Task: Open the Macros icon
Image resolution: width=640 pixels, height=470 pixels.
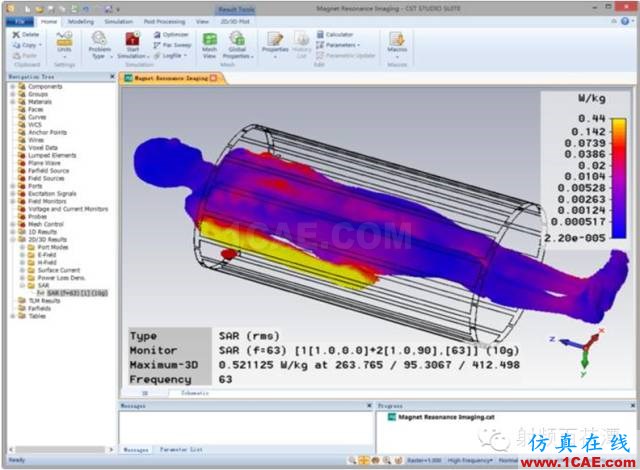Action: (397, 40)
